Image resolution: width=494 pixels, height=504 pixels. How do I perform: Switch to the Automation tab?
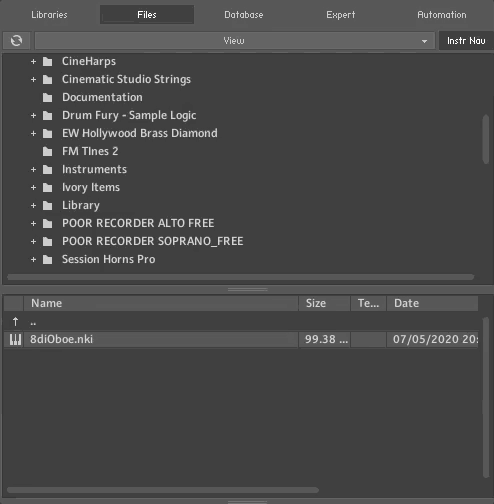point(442,15)
